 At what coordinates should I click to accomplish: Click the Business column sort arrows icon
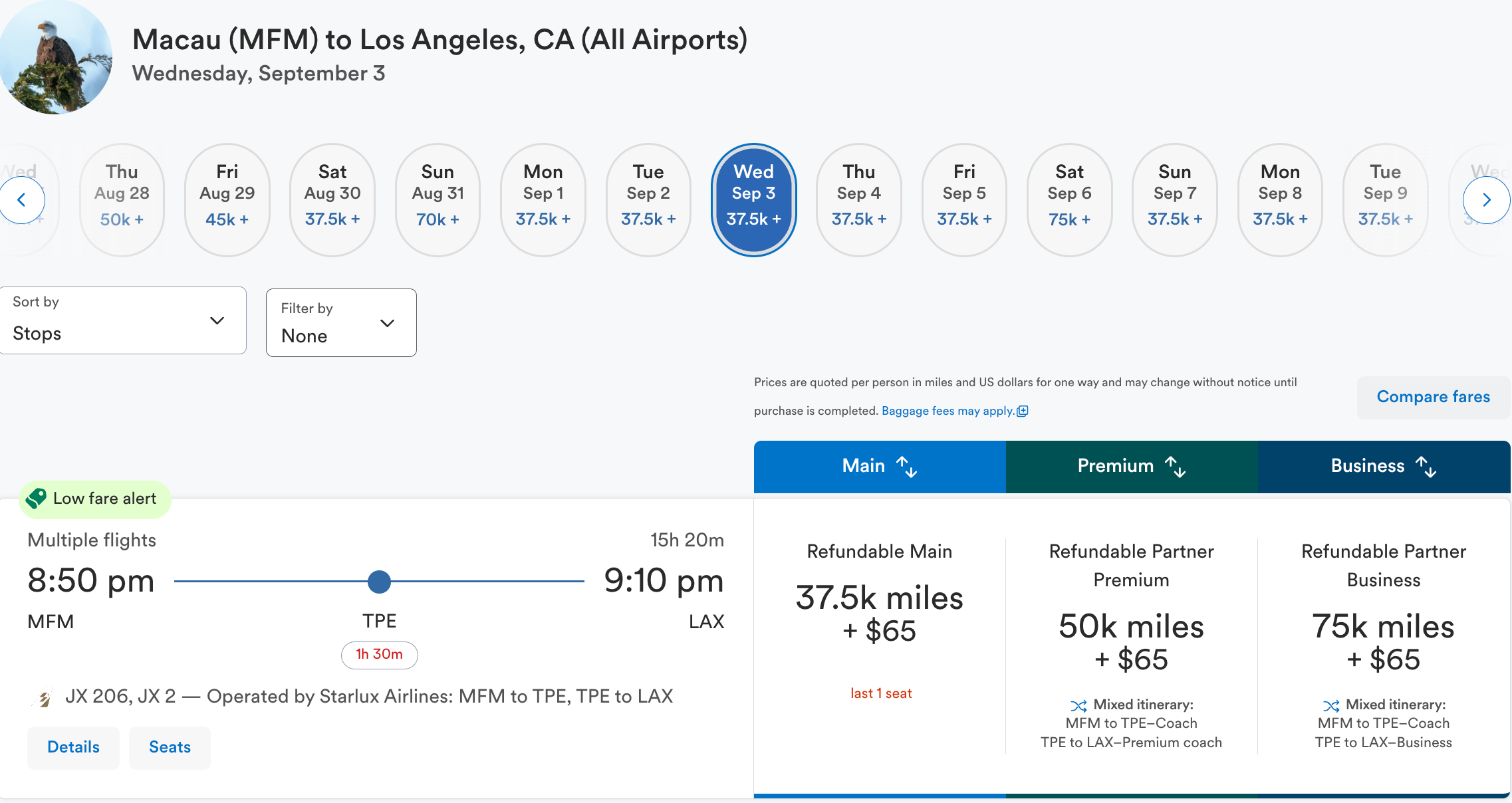point(1426,467)
